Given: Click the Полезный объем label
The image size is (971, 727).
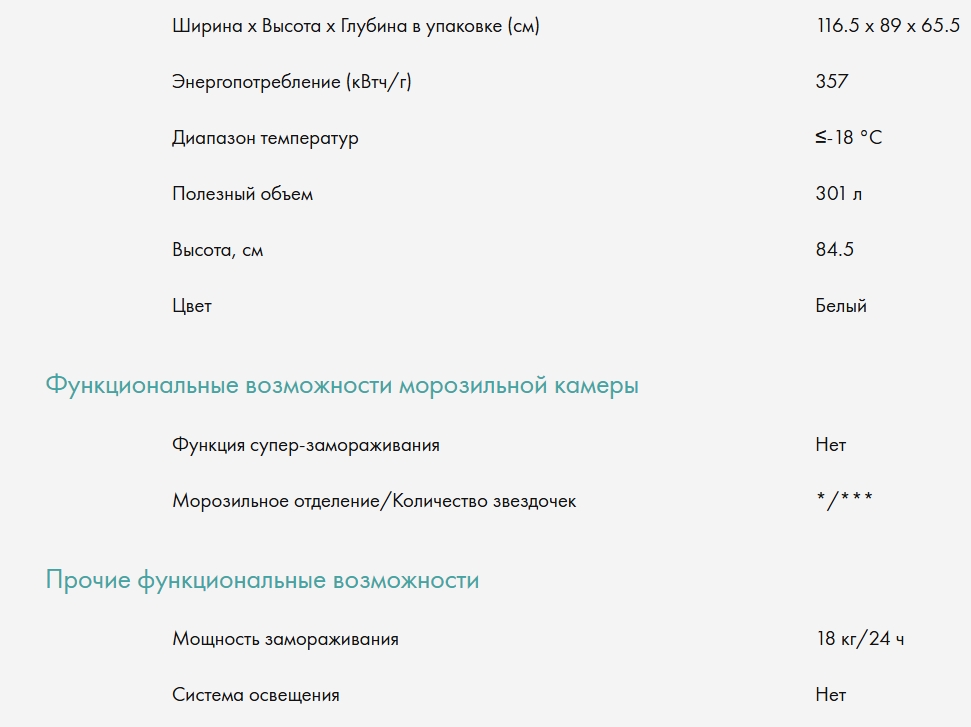Looking at the screenshot, I should coord(242,194).
